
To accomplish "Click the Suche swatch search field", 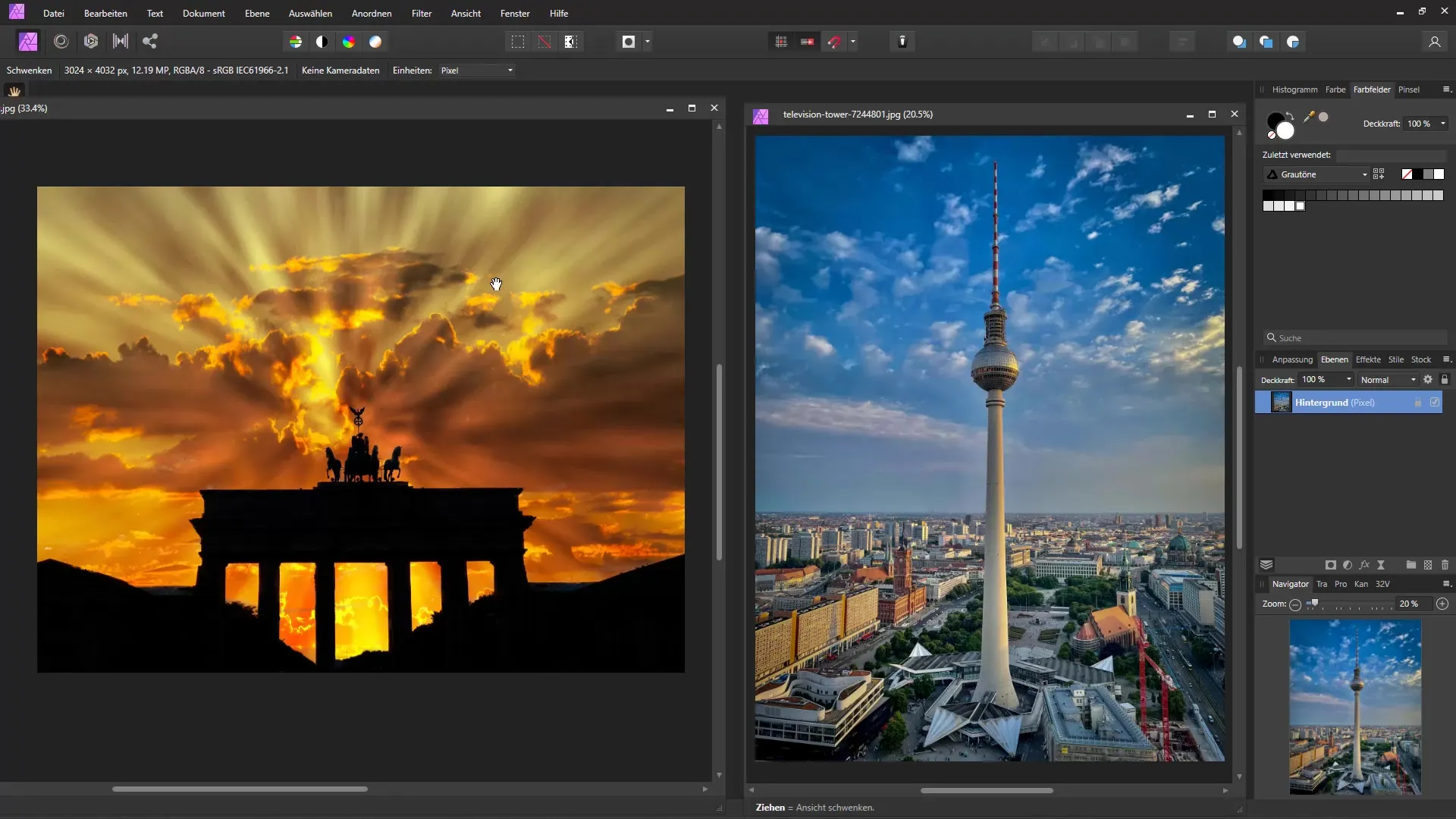I will 1355,338.
